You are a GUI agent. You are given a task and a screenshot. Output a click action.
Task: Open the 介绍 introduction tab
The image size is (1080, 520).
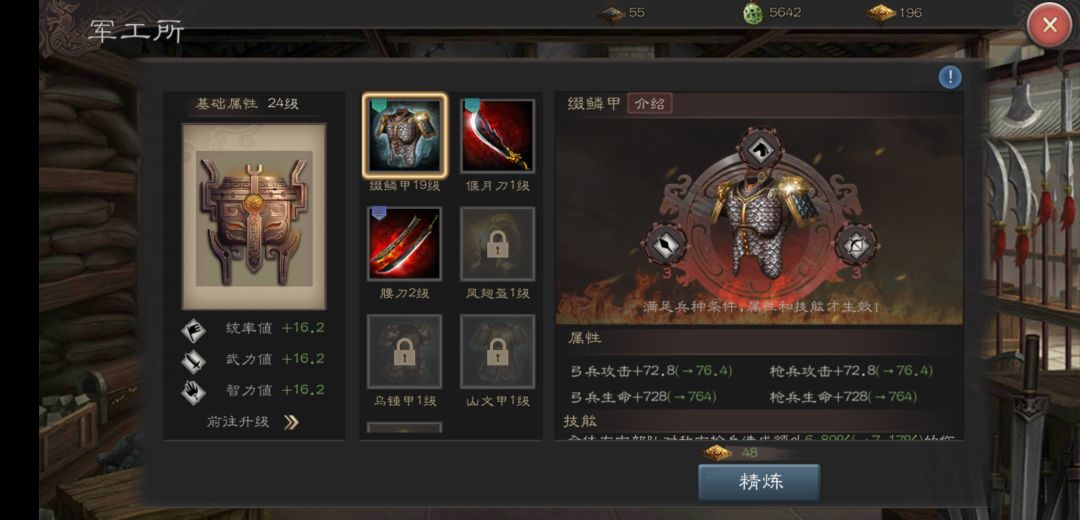pos(650,104)
